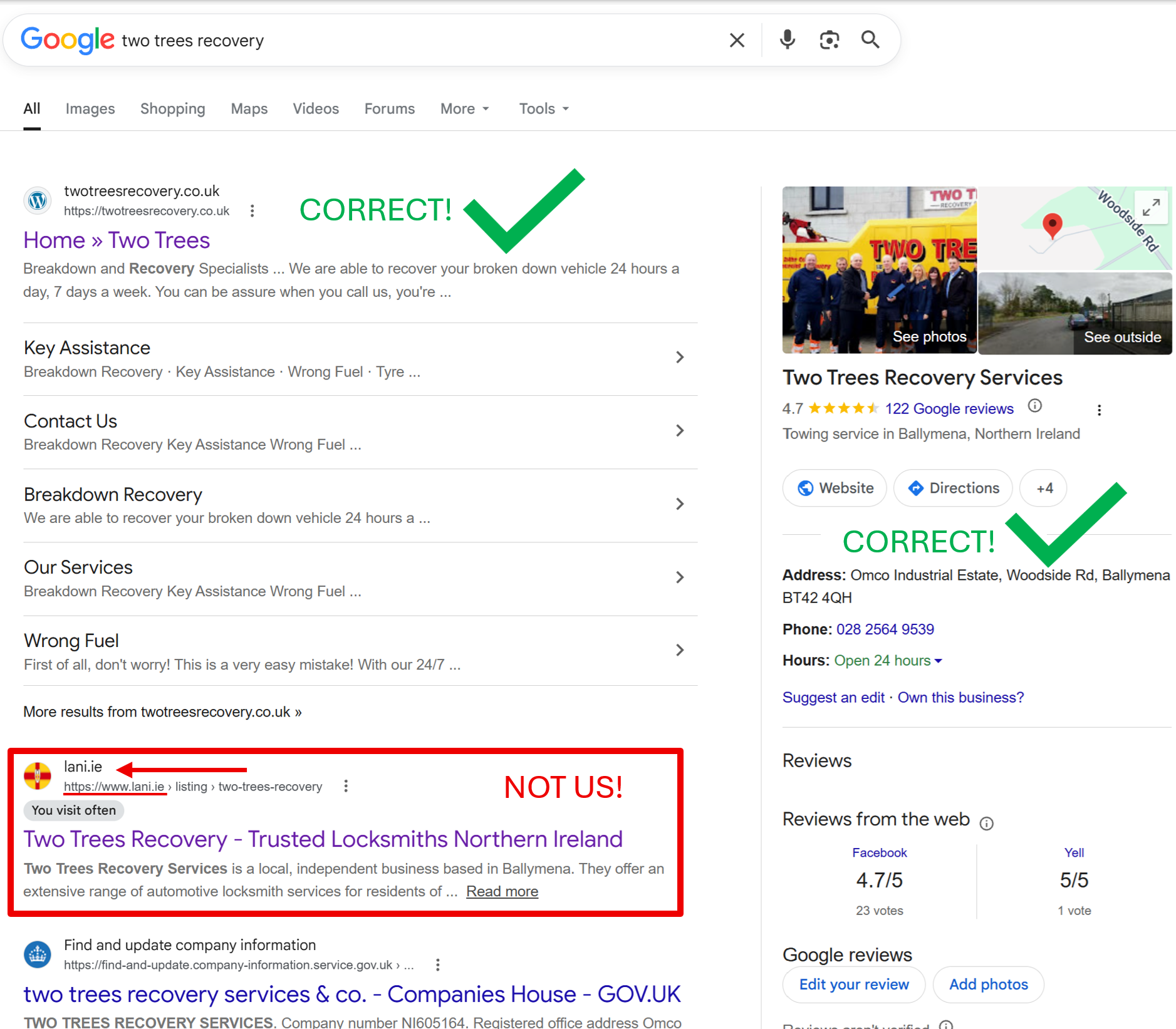Switch to the Videos tab
The image size is (1176, 1029).
click(x=316, y=109)
